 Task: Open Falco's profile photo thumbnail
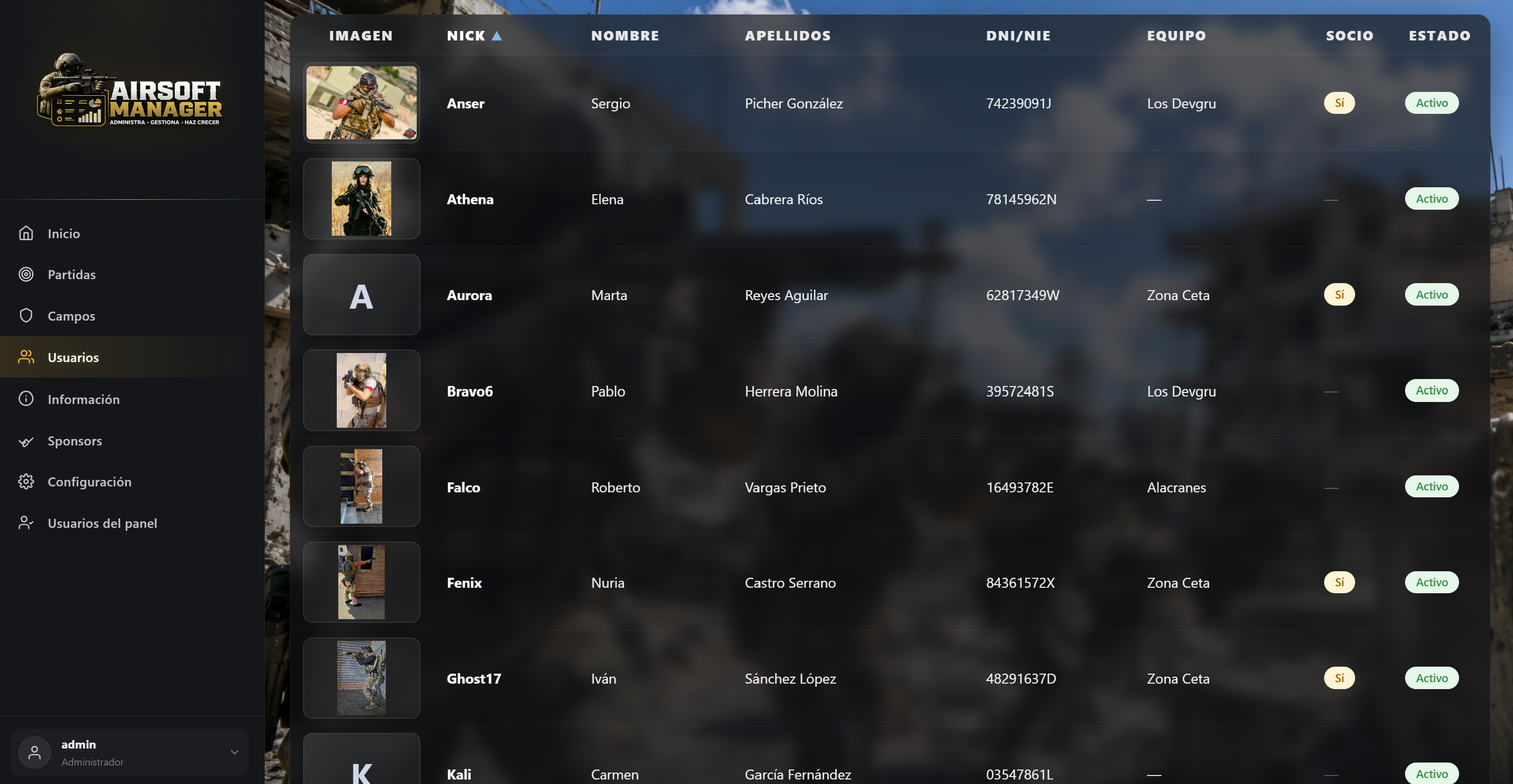pos(361,486)
